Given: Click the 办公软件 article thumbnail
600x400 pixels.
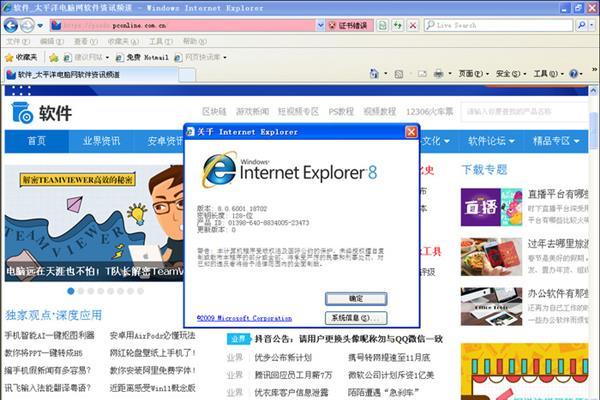Looking at the screenshot, I should pyautogui.click(x=491, y=306).
